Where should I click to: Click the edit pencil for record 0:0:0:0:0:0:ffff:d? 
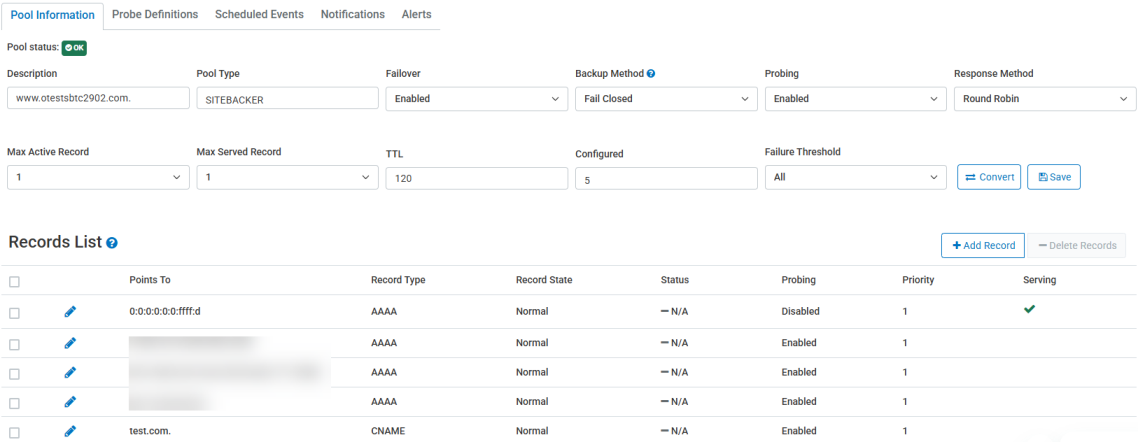click(x=70, y=311)
